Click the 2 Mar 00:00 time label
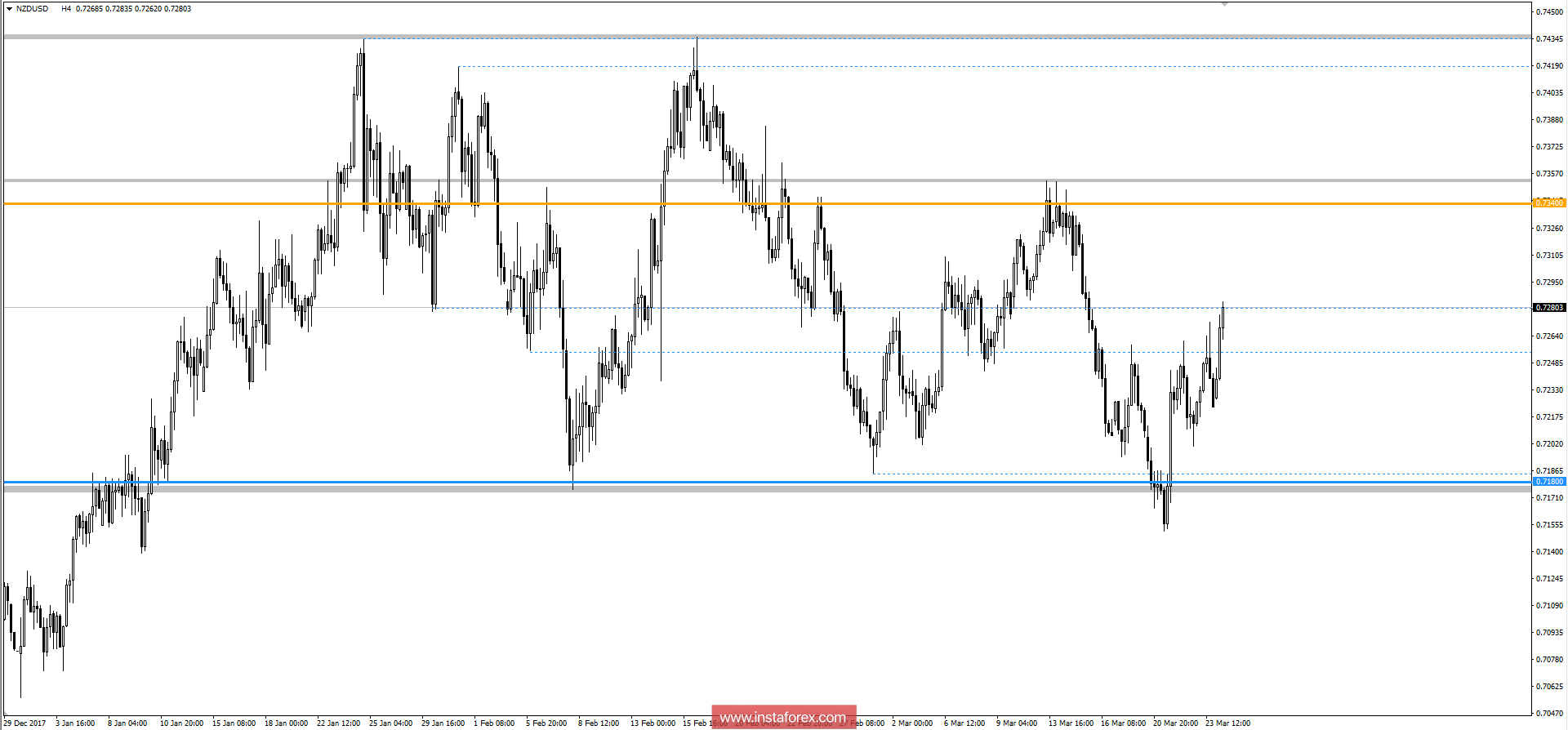 point(912,723)
